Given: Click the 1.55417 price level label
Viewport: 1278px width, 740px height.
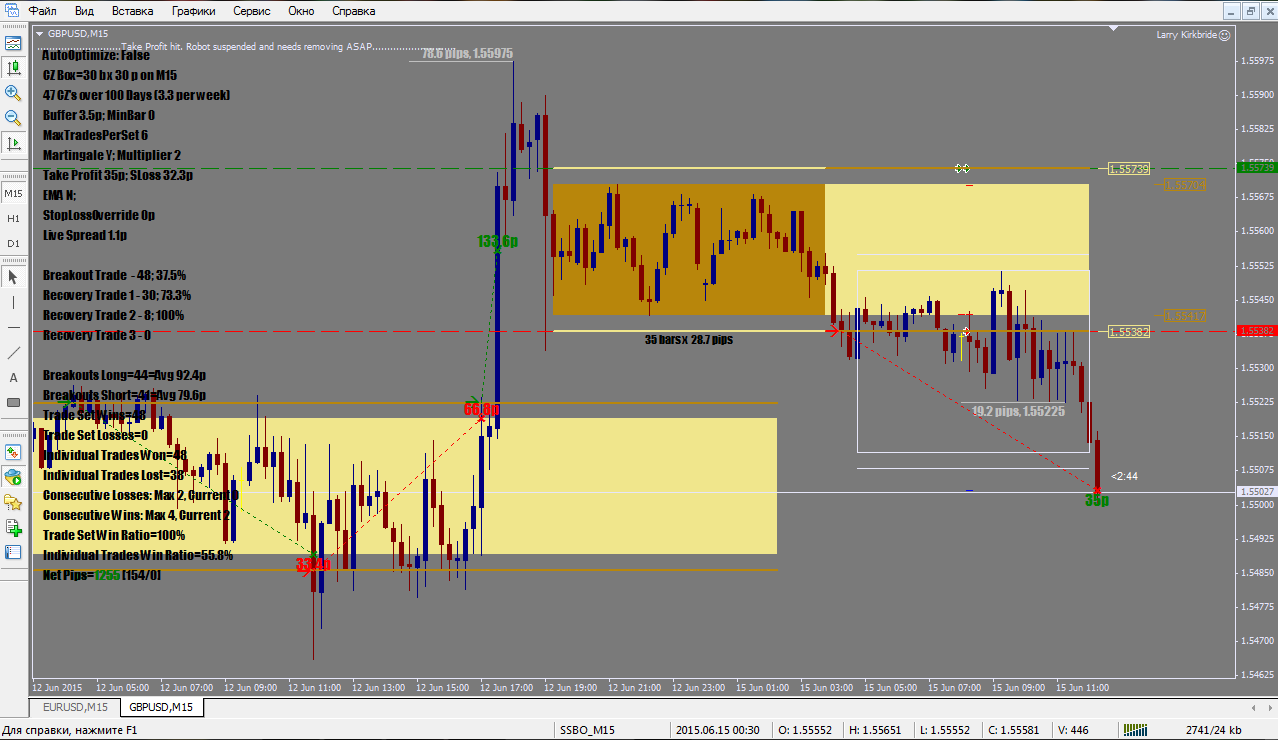Looking at the screenshot, I should [1184, 315].
